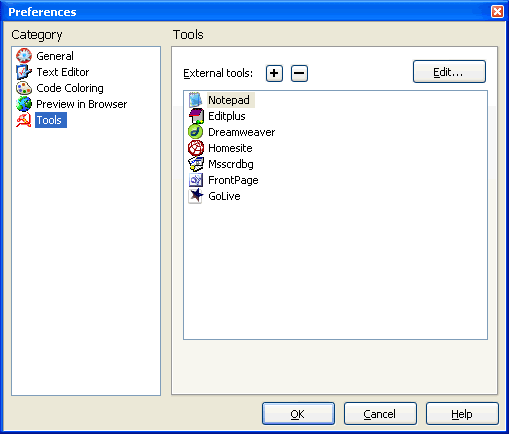The image size is (509, 434).
Task: Click the FrontPage icon
Action: click(x=196, y=180)
